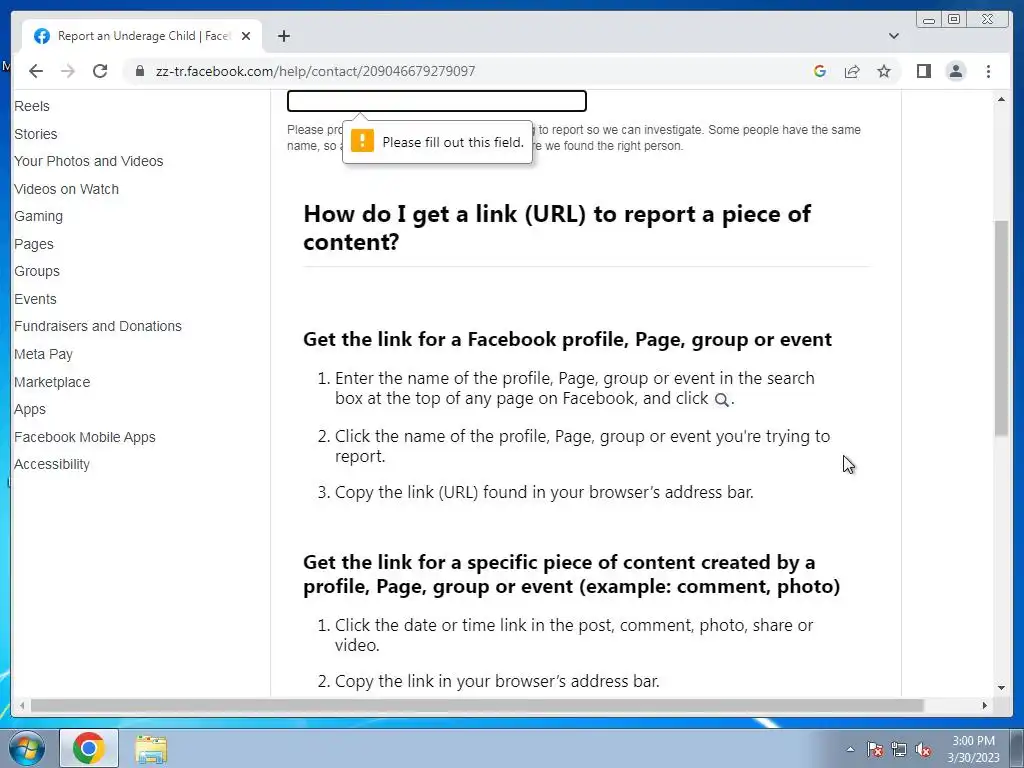Viewport: 1024px width, 768px height.
Task: Select the Report an Underage Child tab
Action: click(142, 36)
